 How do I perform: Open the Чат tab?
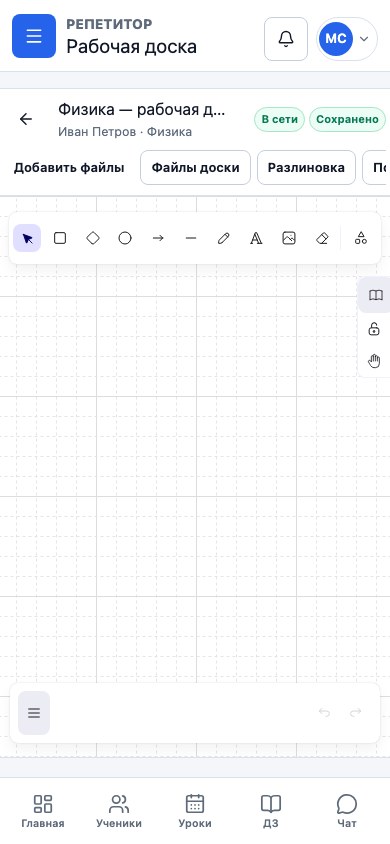(347, 811)
